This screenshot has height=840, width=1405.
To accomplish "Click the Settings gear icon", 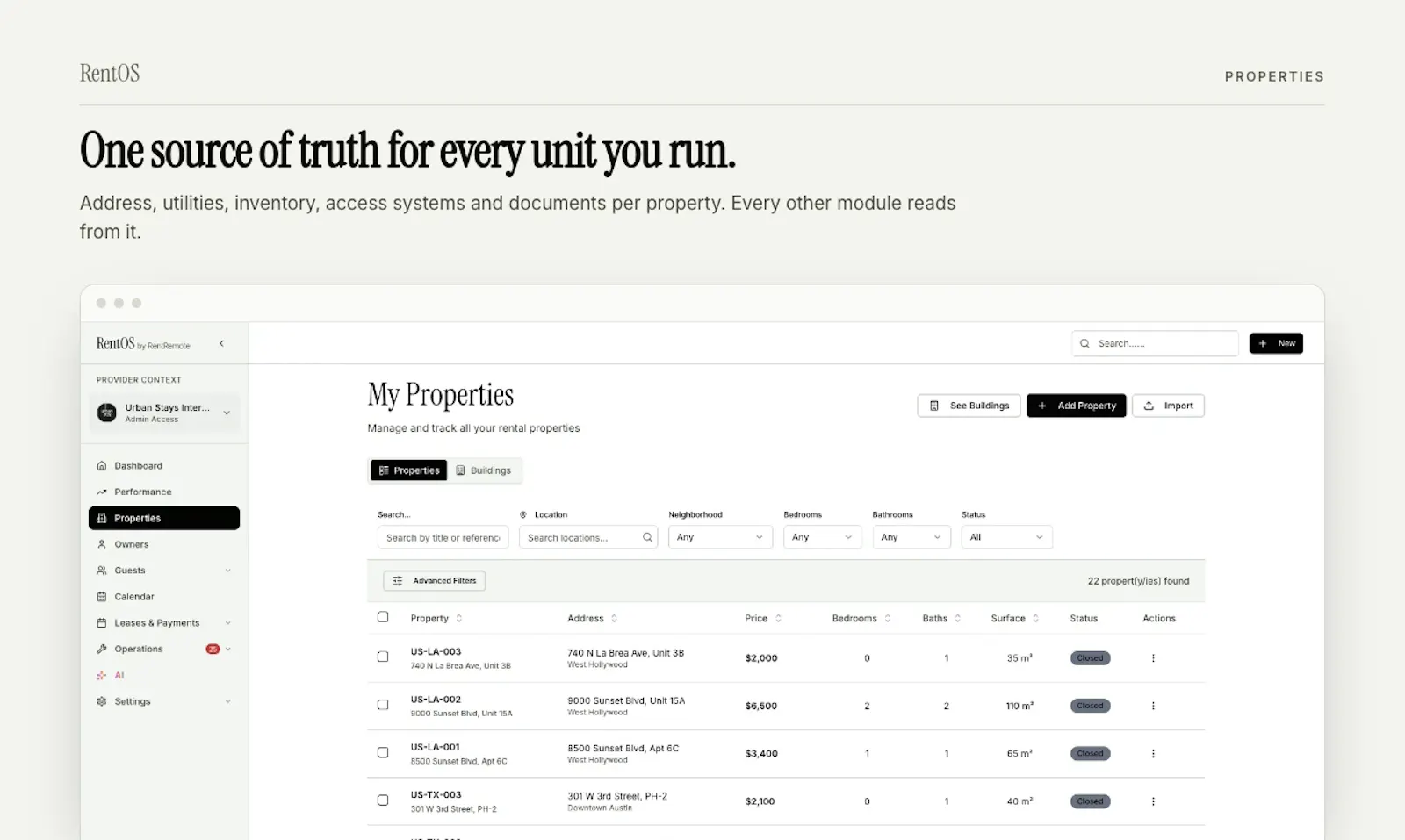I will [x=102, y=702].
